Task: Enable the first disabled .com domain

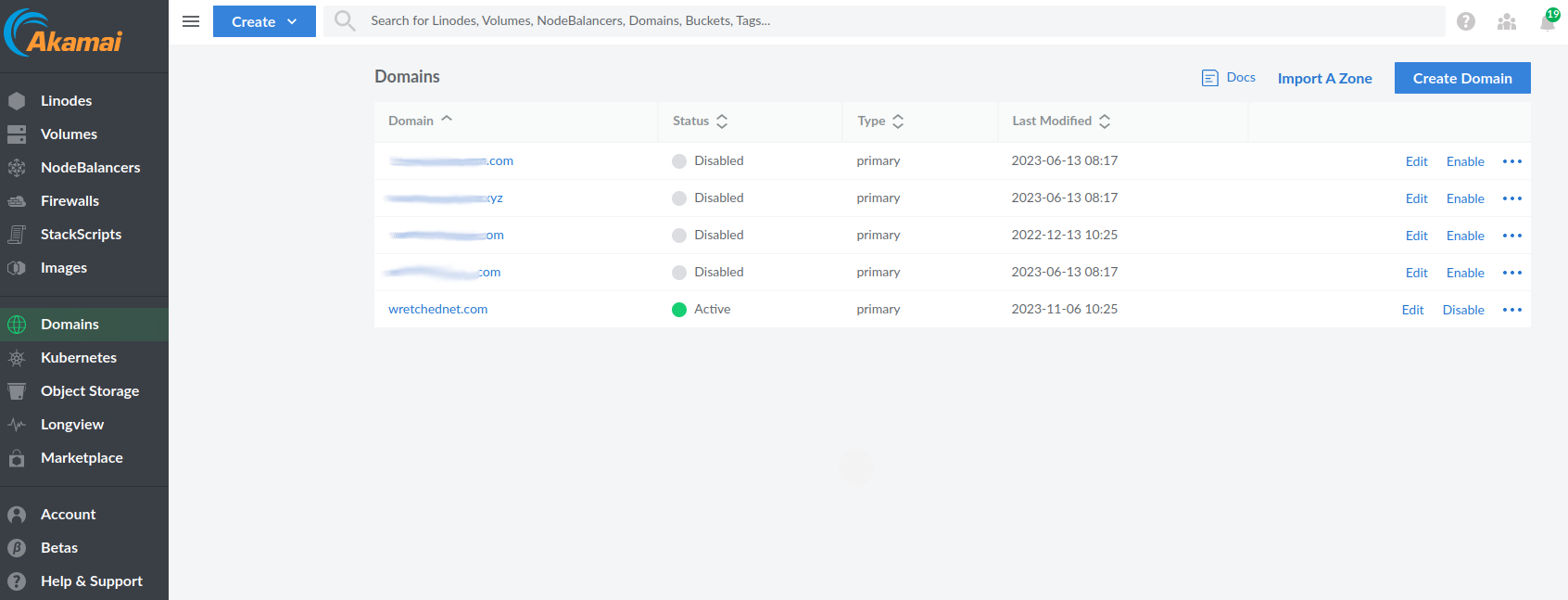Action: [x=1464, y=161]
